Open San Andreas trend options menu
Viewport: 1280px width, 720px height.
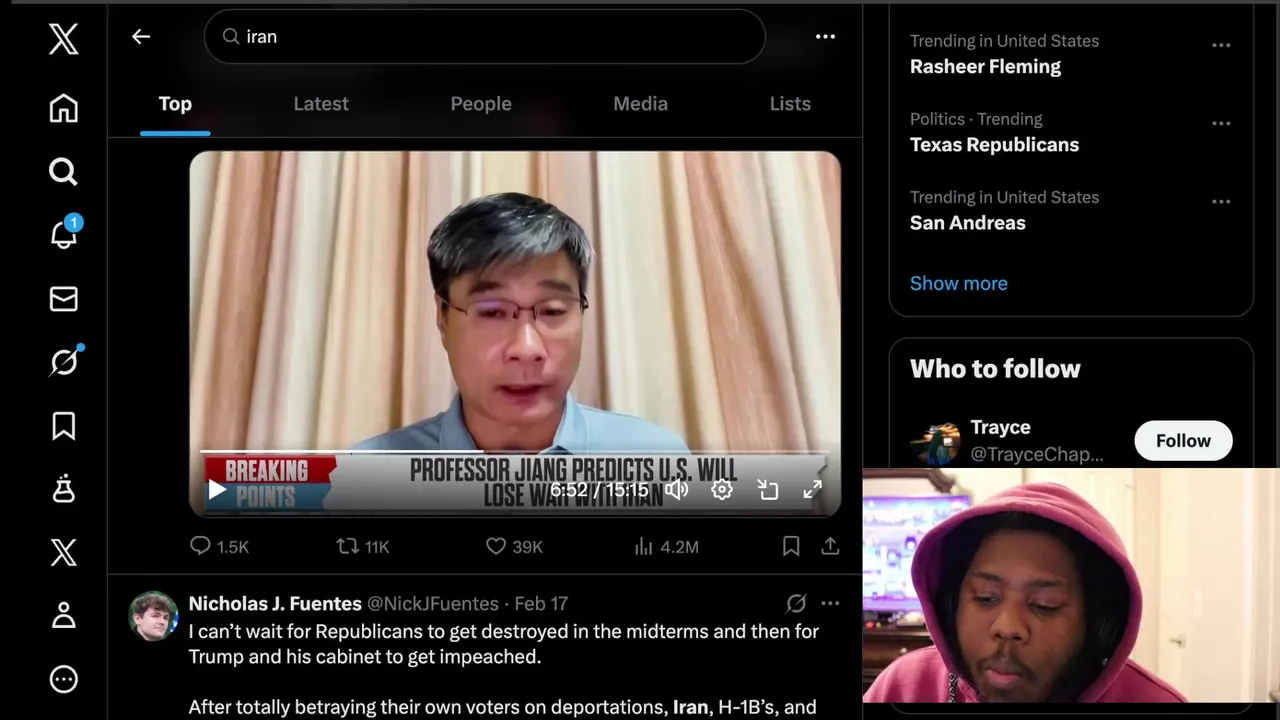[x=1221, y=201]
